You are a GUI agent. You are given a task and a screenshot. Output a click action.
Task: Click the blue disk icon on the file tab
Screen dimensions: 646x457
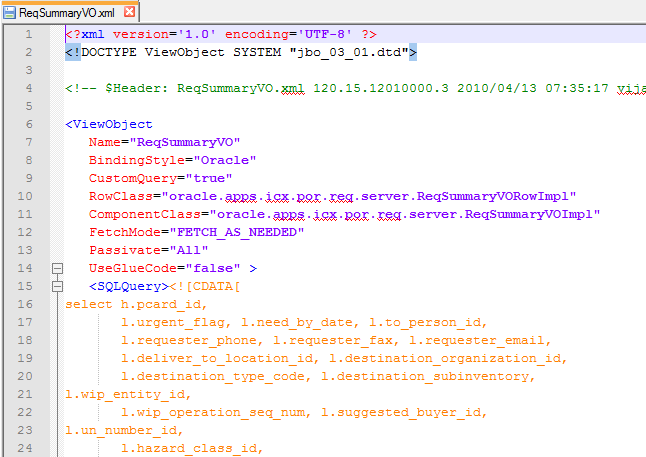tap(10, 12)
